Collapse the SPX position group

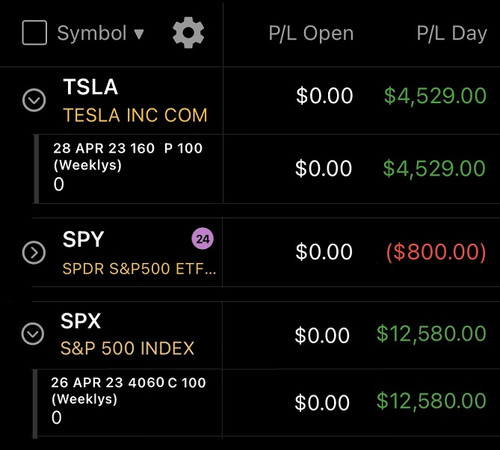[x=33, y=333]
